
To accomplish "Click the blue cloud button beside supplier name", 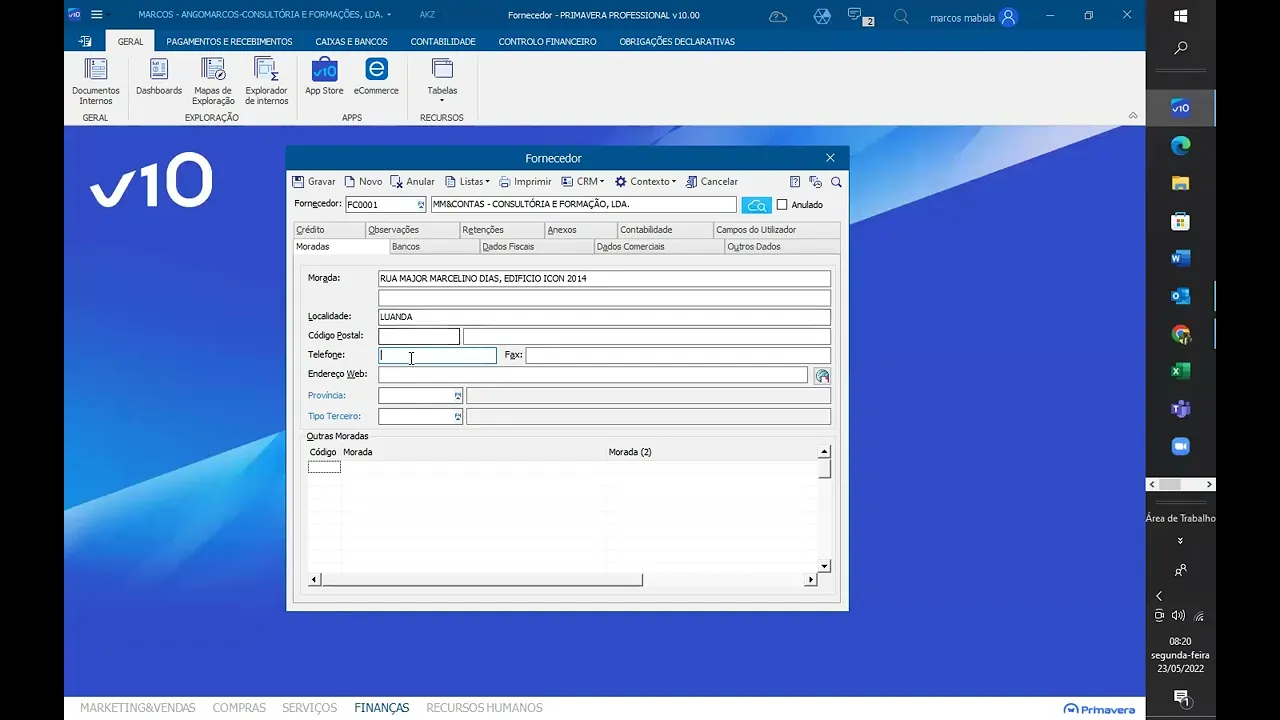I will click(x=756, y=205).
